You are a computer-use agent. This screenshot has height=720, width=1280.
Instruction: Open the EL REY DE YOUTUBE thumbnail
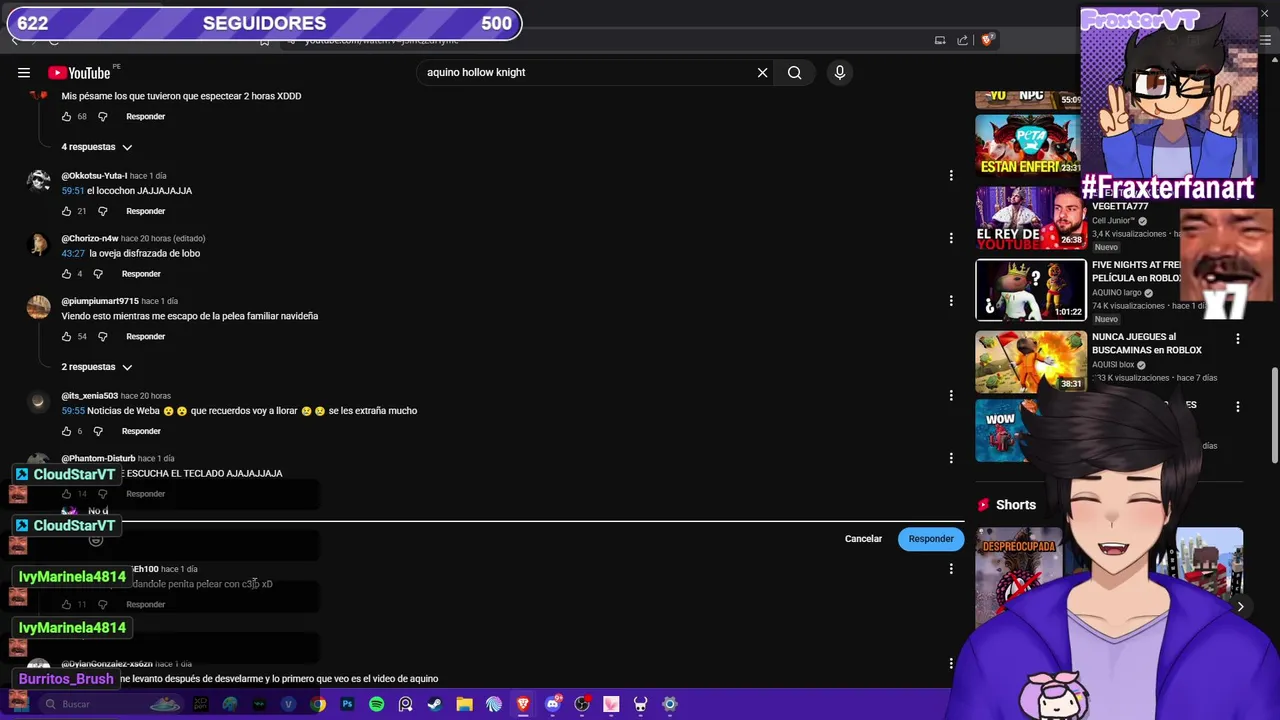tap(1031, 218)
